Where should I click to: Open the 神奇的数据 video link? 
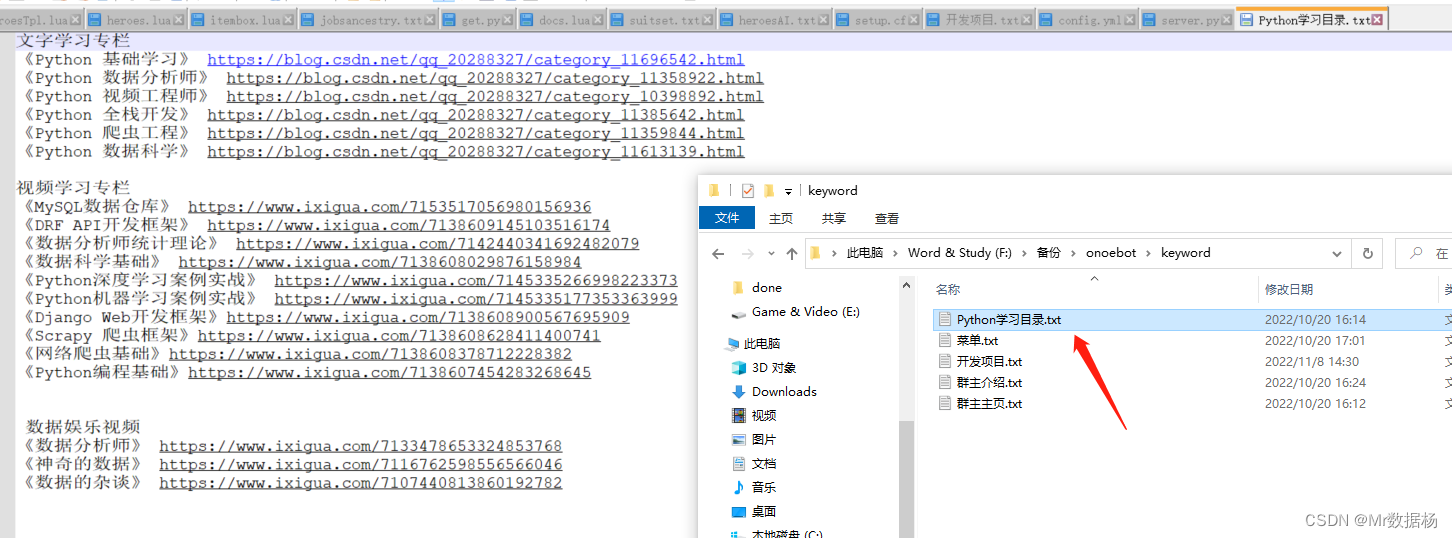(360, 465)
